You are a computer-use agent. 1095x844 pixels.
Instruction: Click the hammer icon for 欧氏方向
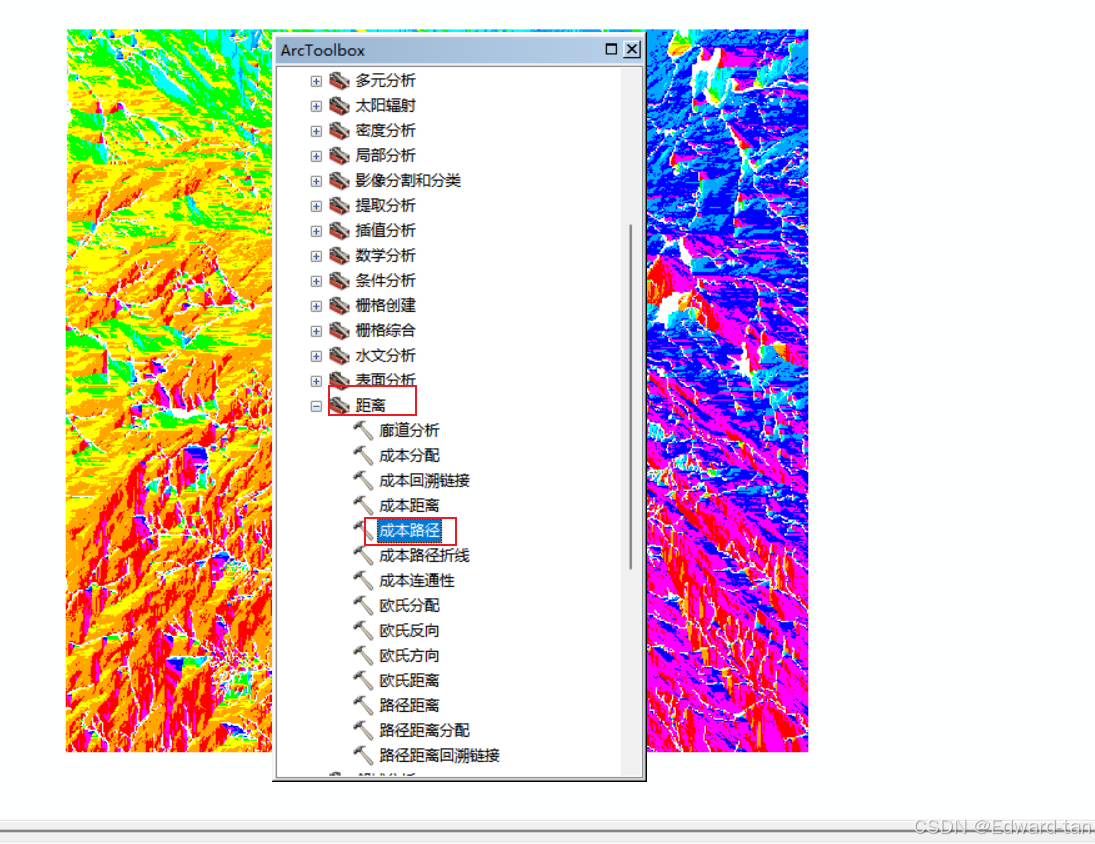coord(363,656)
